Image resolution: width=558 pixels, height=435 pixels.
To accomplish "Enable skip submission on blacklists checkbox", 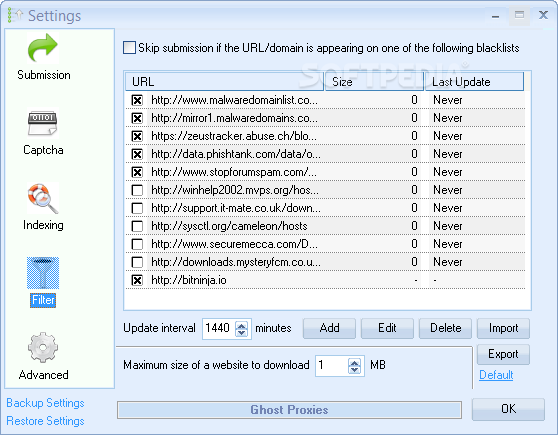I will click(129, 48).
